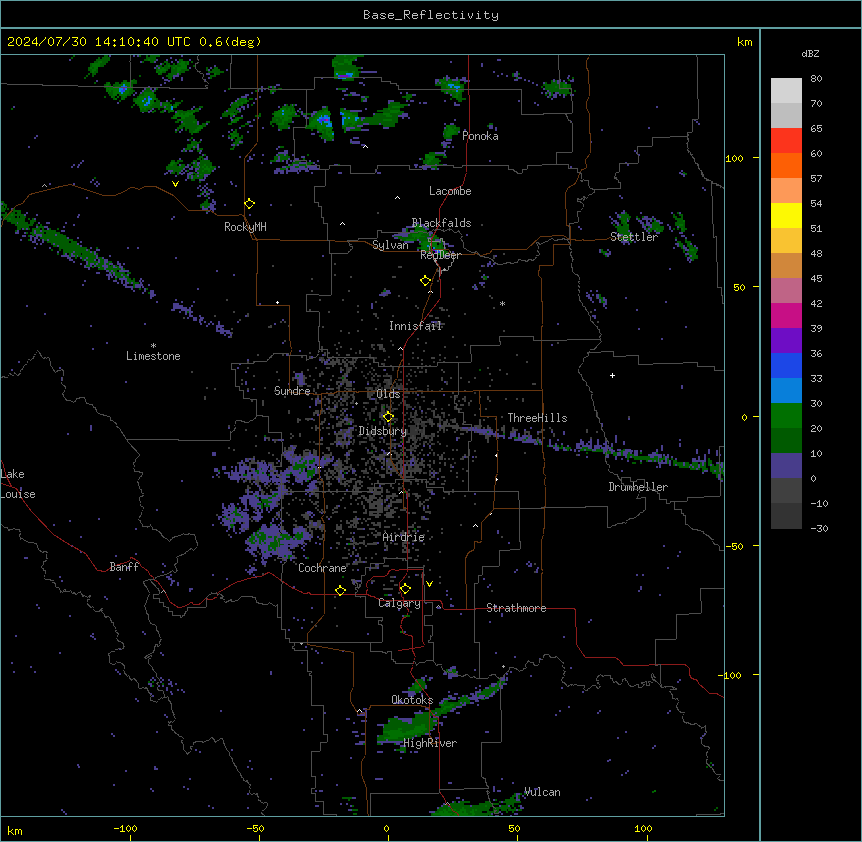
Task: Click the Limestone label
Action: coord(153,356)
